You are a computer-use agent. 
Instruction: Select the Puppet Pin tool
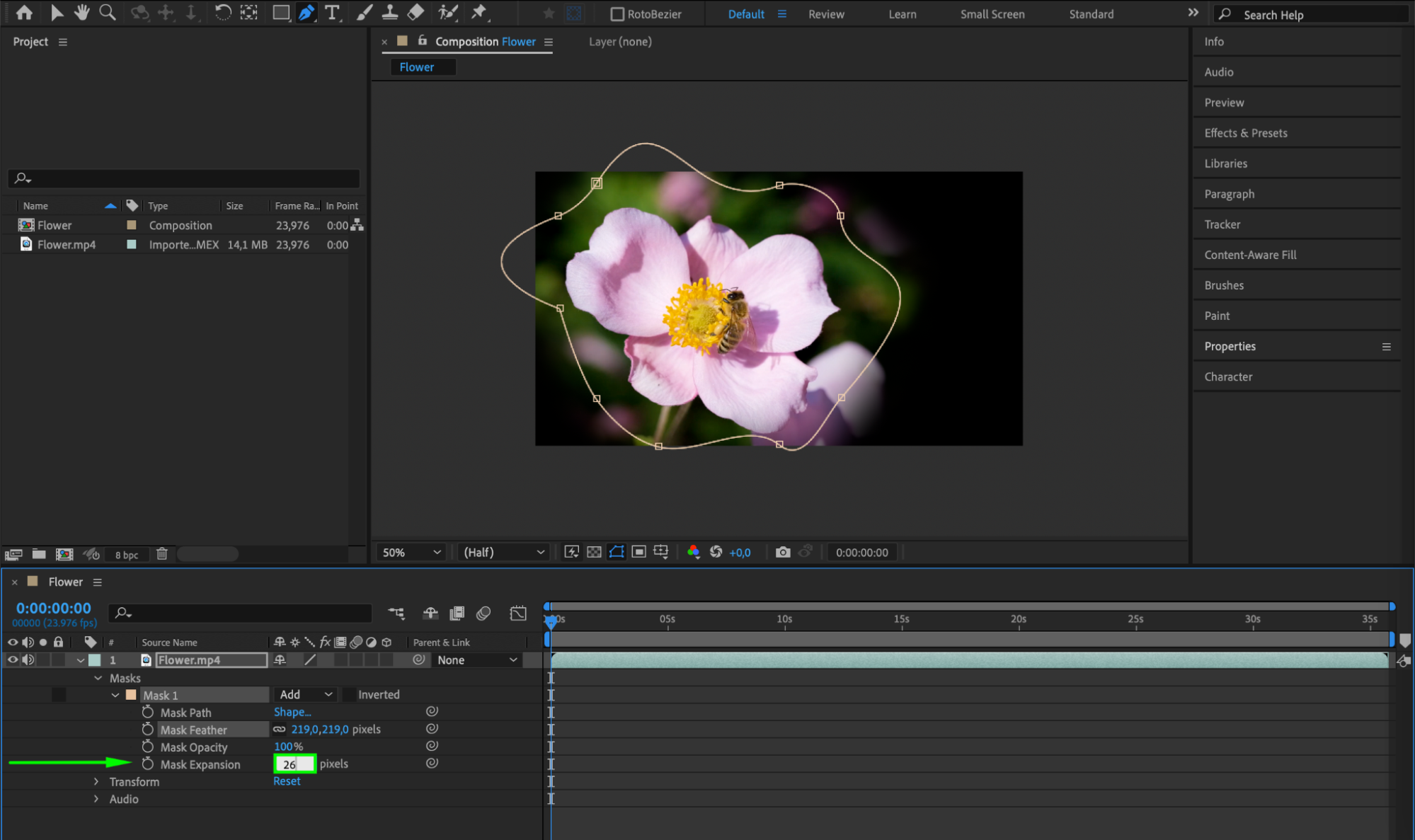[479, 12]
